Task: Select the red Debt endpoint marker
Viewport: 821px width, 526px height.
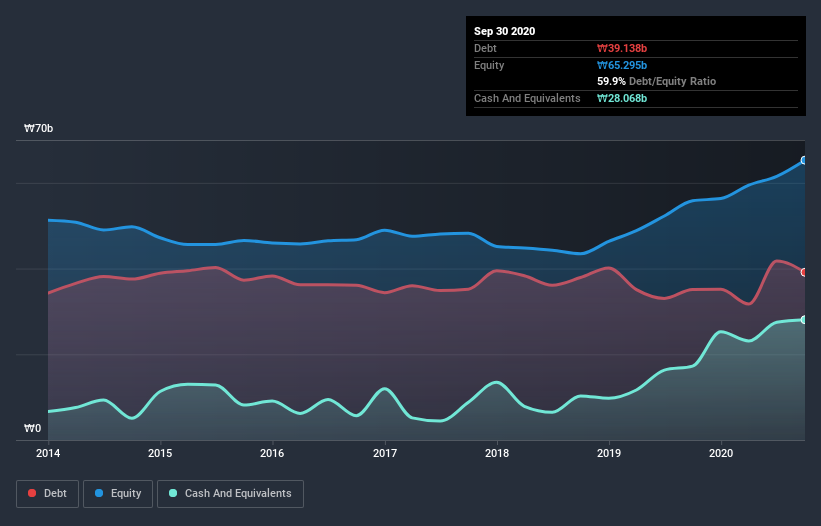Action: 804,272
